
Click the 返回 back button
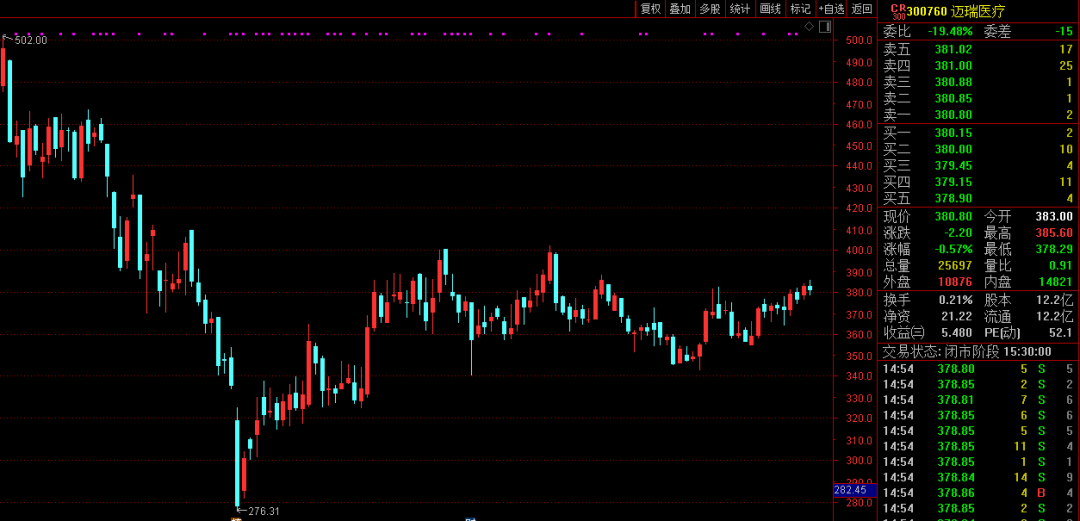click(862, 9)
